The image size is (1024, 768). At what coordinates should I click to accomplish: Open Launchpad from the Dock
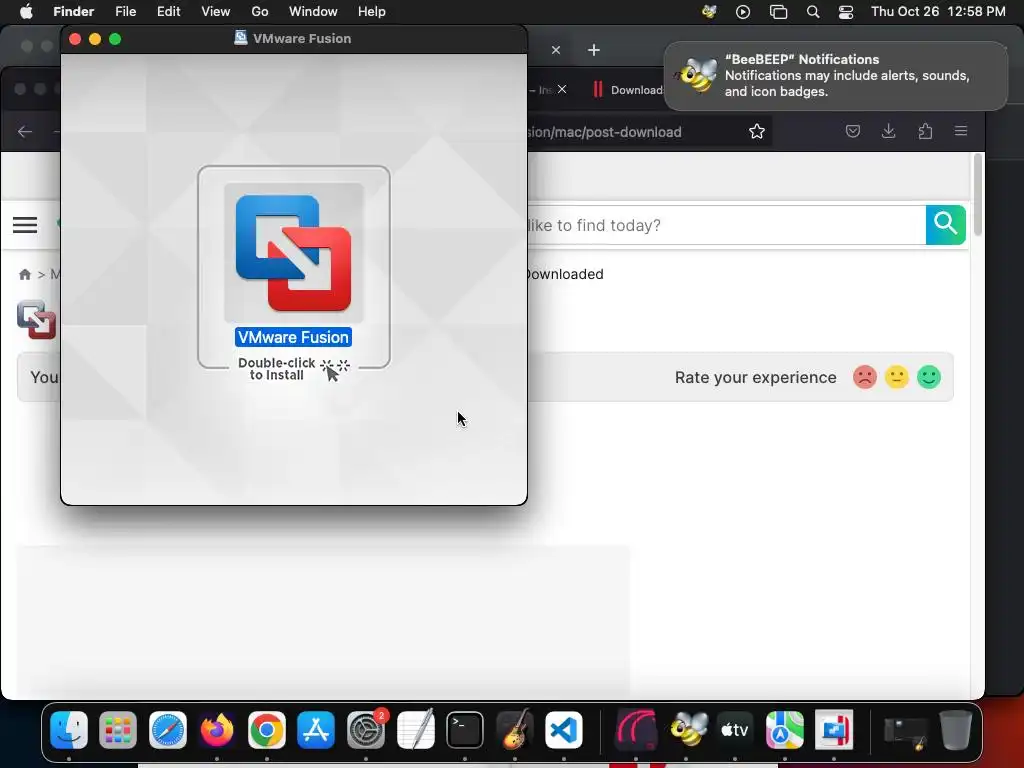[118, 730]
